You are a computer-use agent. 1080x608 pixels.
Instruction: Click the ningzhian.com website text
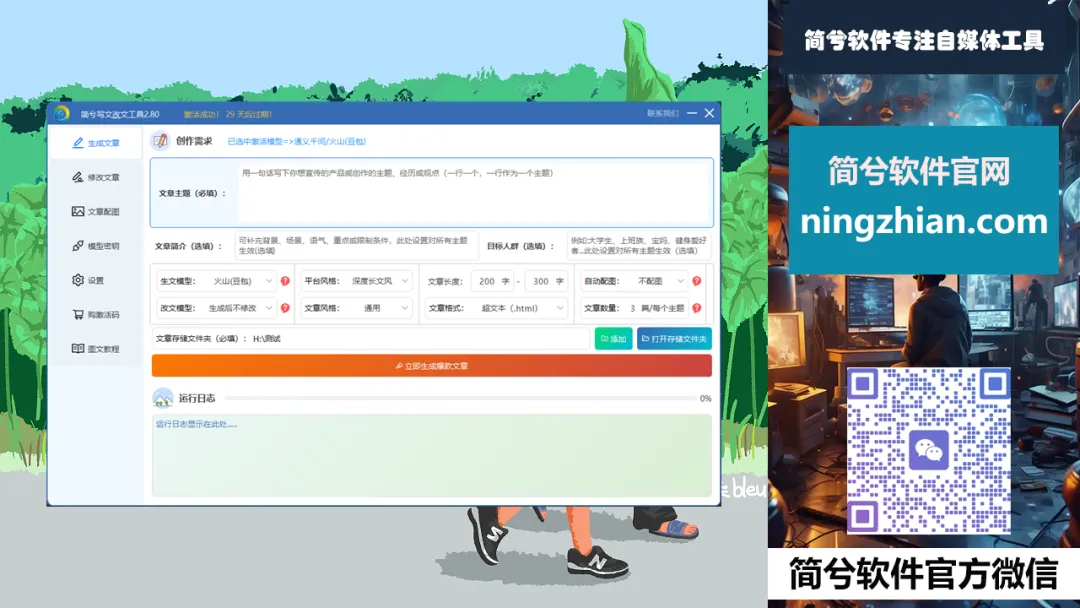(924, 221)
